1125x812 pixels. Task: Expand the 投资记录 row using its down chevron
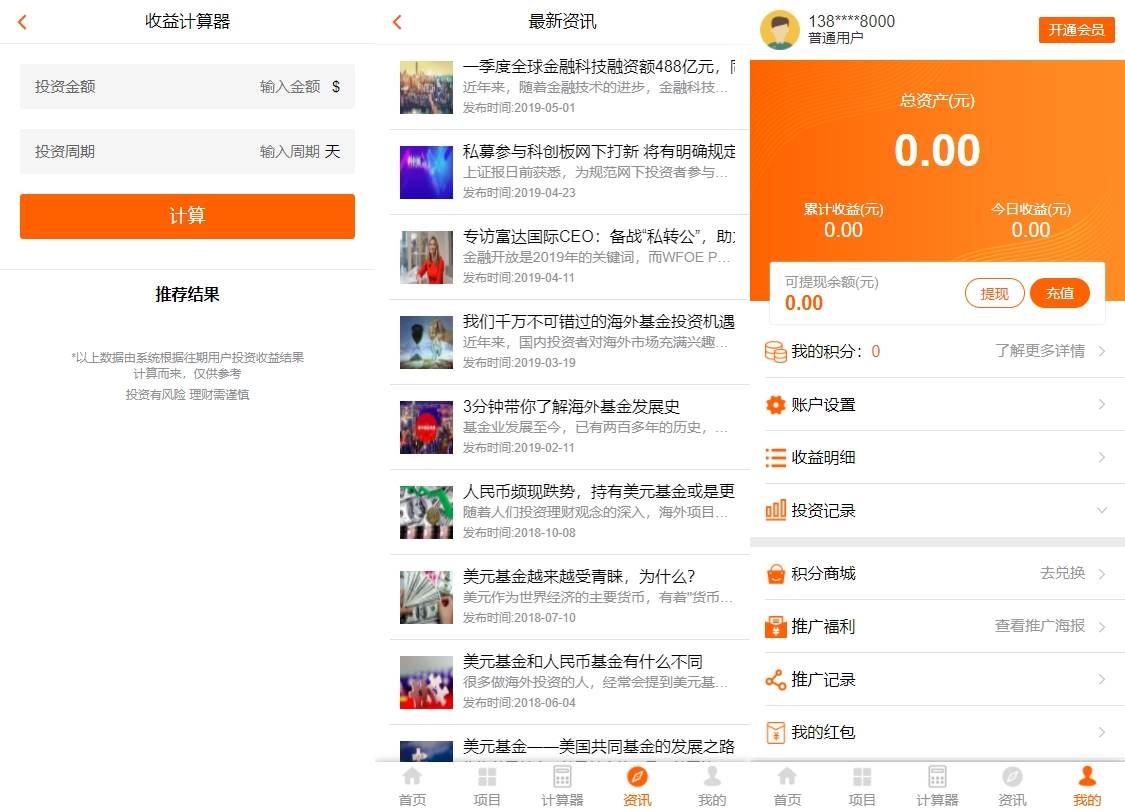[1102, 511]
